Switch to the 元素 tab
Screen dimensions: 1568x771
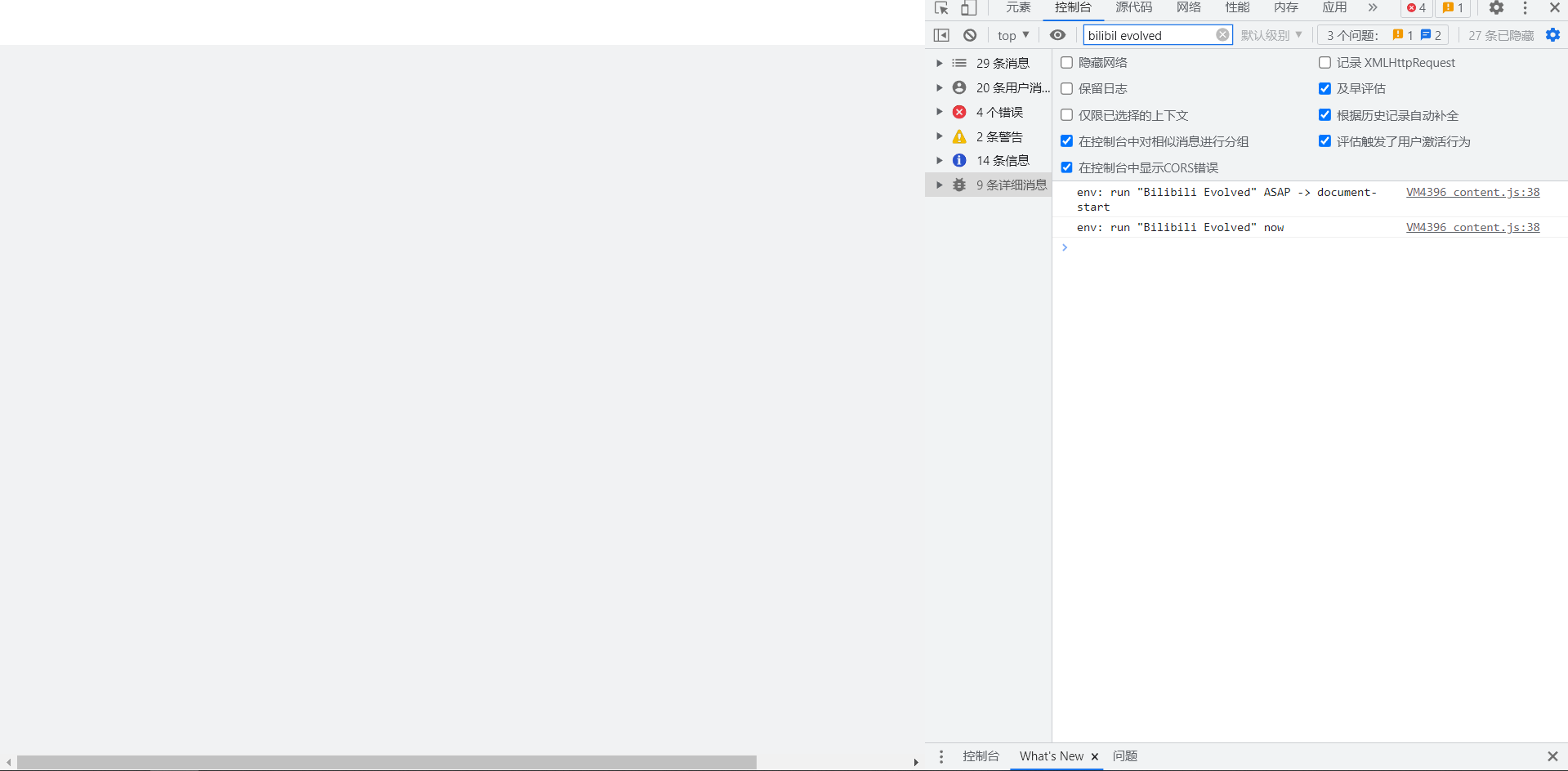pos(1018,8)
